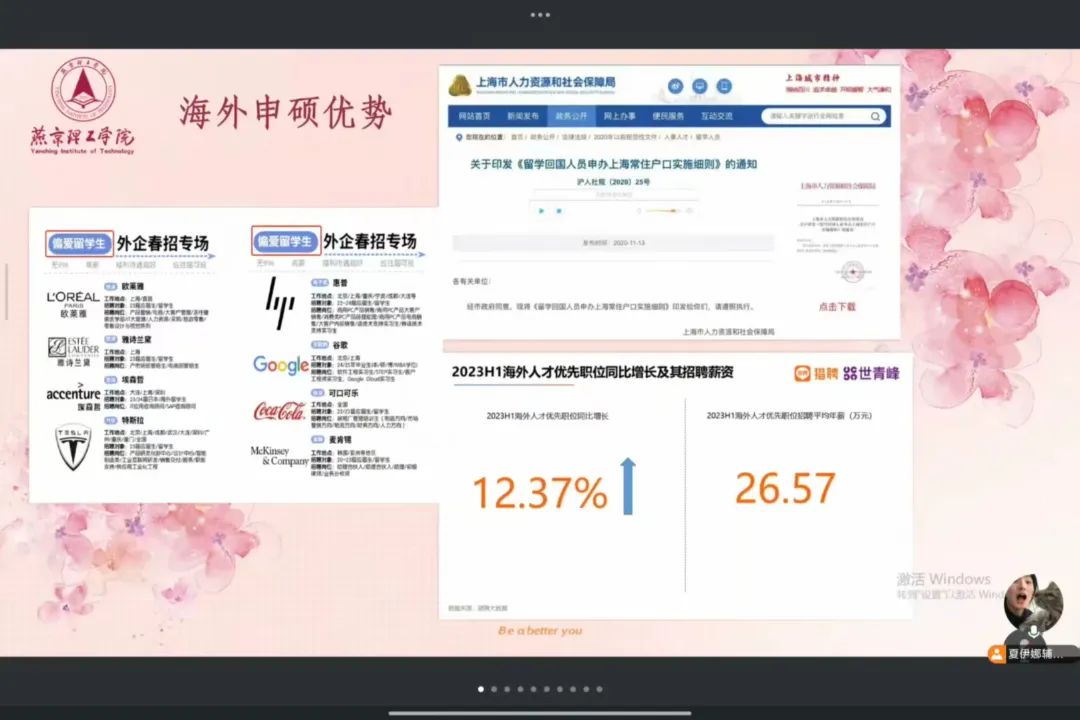Viewport: 1080px width, 720px height.
Task: Click the monitor-shaped blue round icon
Action: coord(700,86)
